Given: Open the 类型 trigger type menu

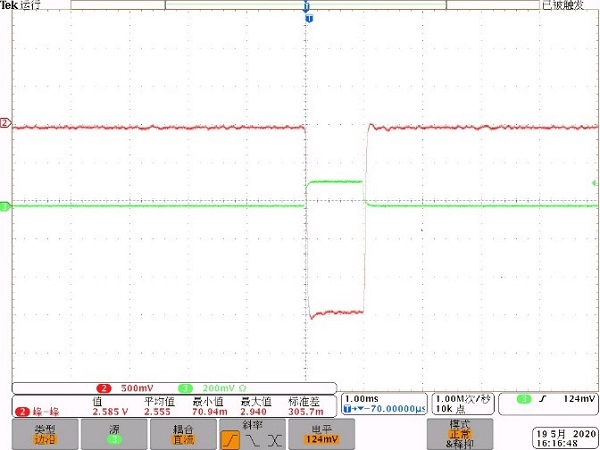Looking at the screenshot, I should click(45, 434).
